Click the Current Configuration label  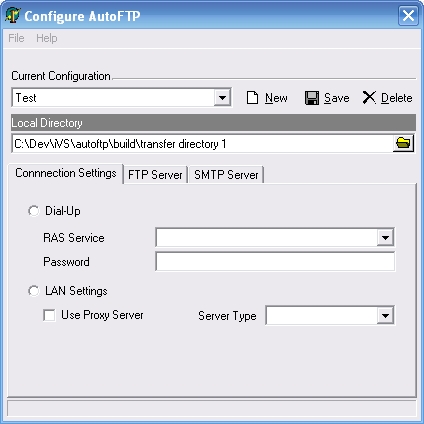[61, 76]
